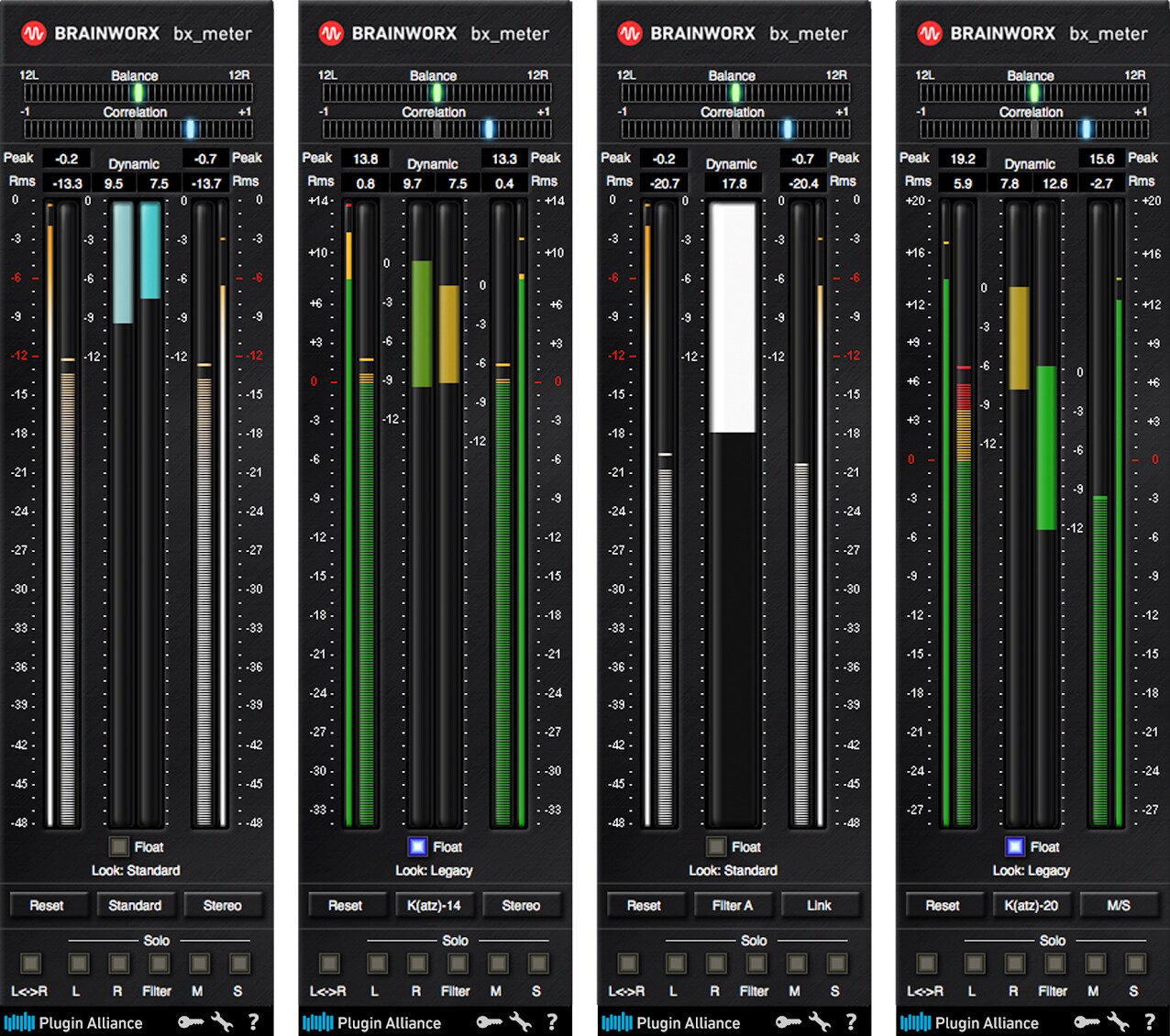Click the peak value 15.6
The width and height of the screenshot is (1170, 1036).
pos(1101,159)
